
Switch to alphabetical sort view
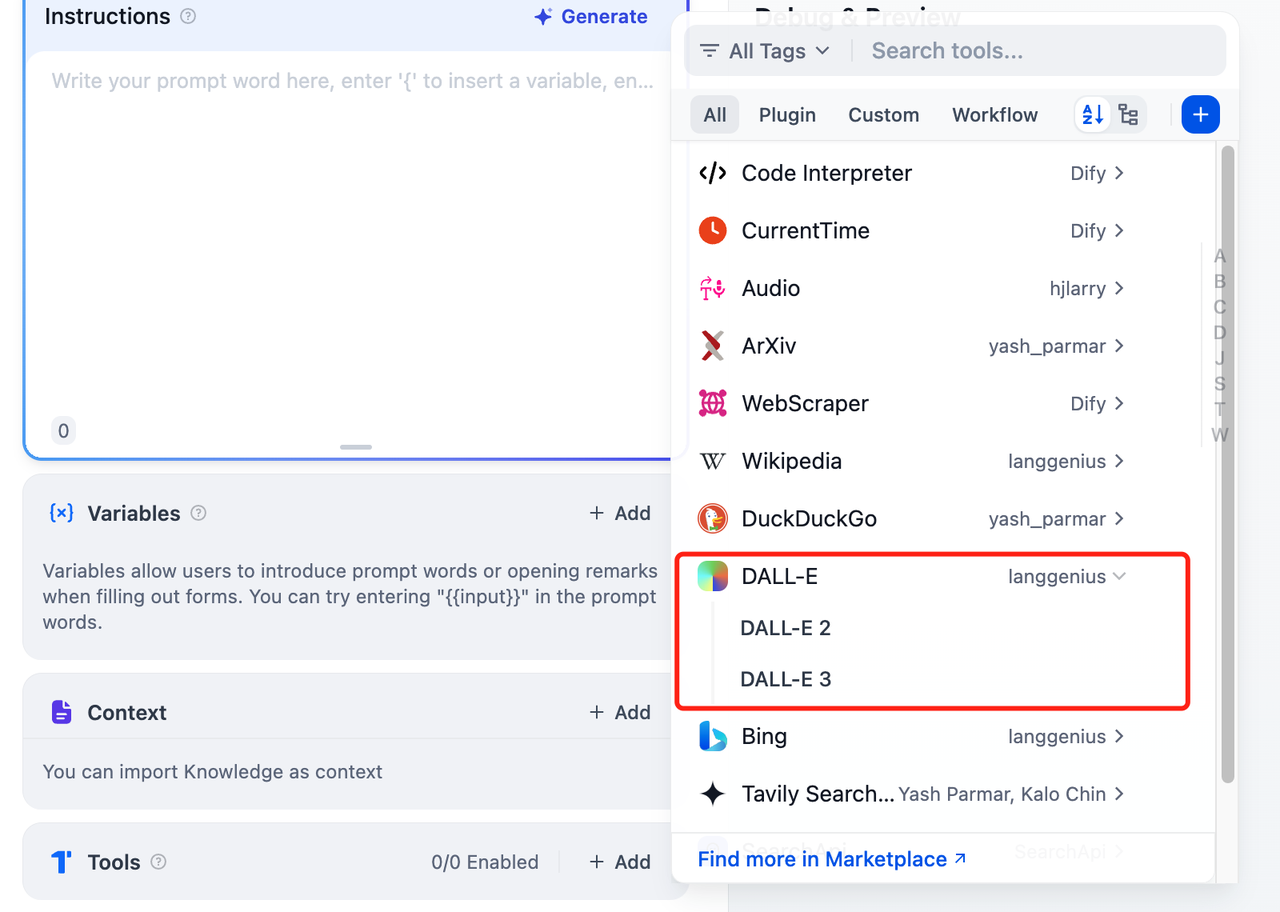pyautogui.click(x=1093, y=115)
